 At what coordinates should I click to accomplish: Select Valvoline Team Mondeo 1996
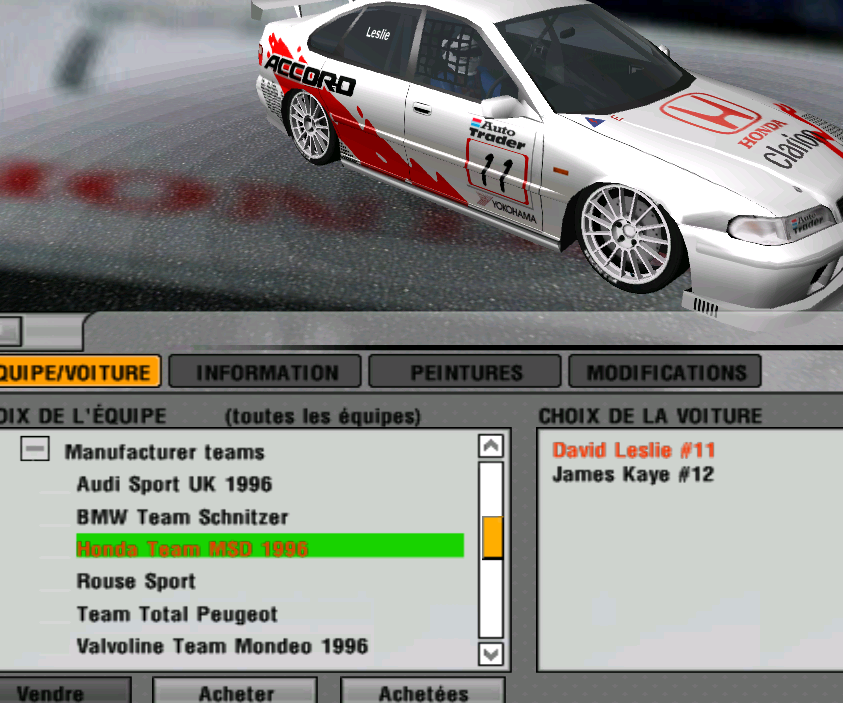[222, 646]
